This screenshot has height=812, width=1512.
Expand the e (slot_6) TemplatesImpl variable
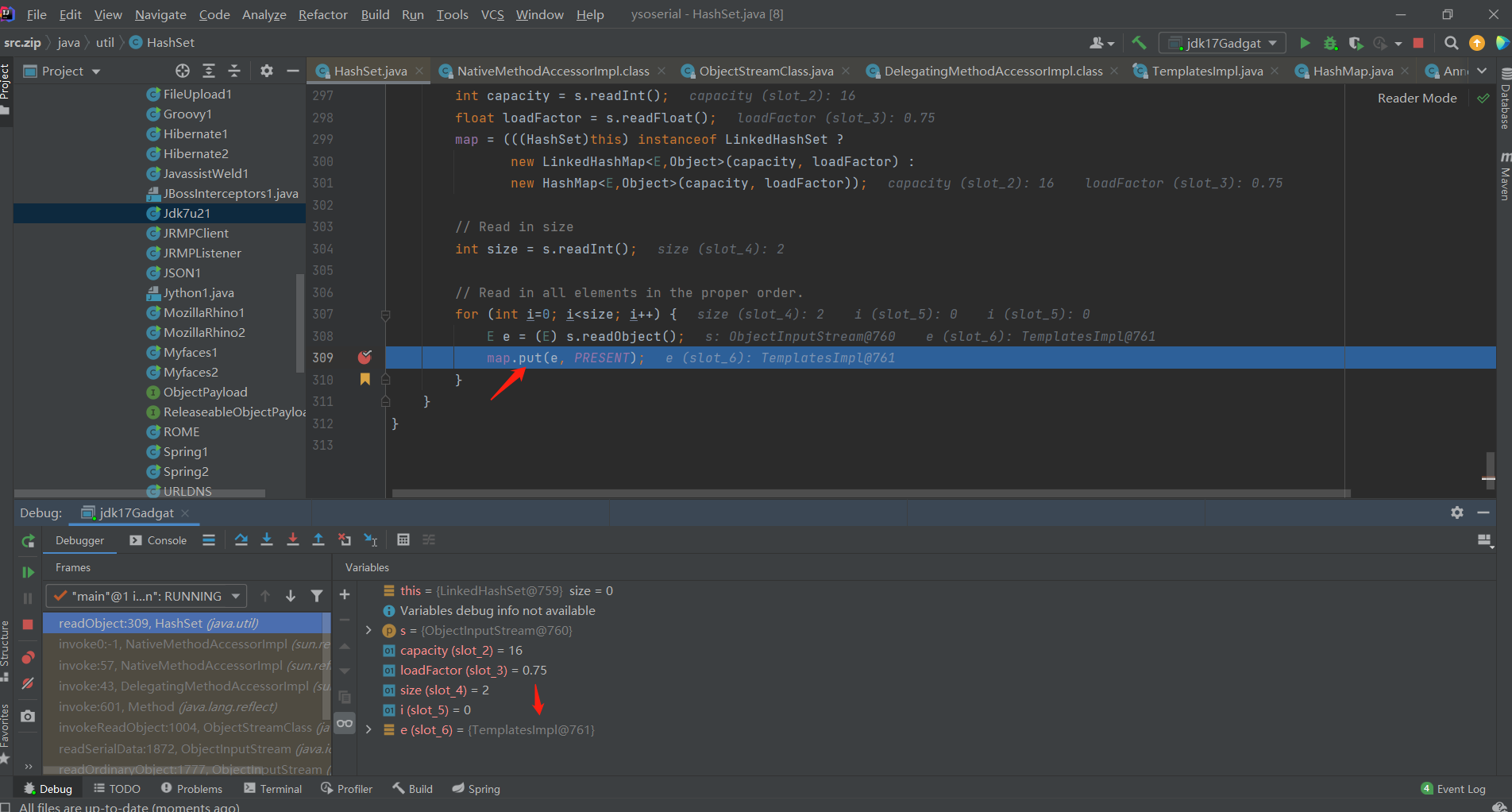click(x=368, y=729)
